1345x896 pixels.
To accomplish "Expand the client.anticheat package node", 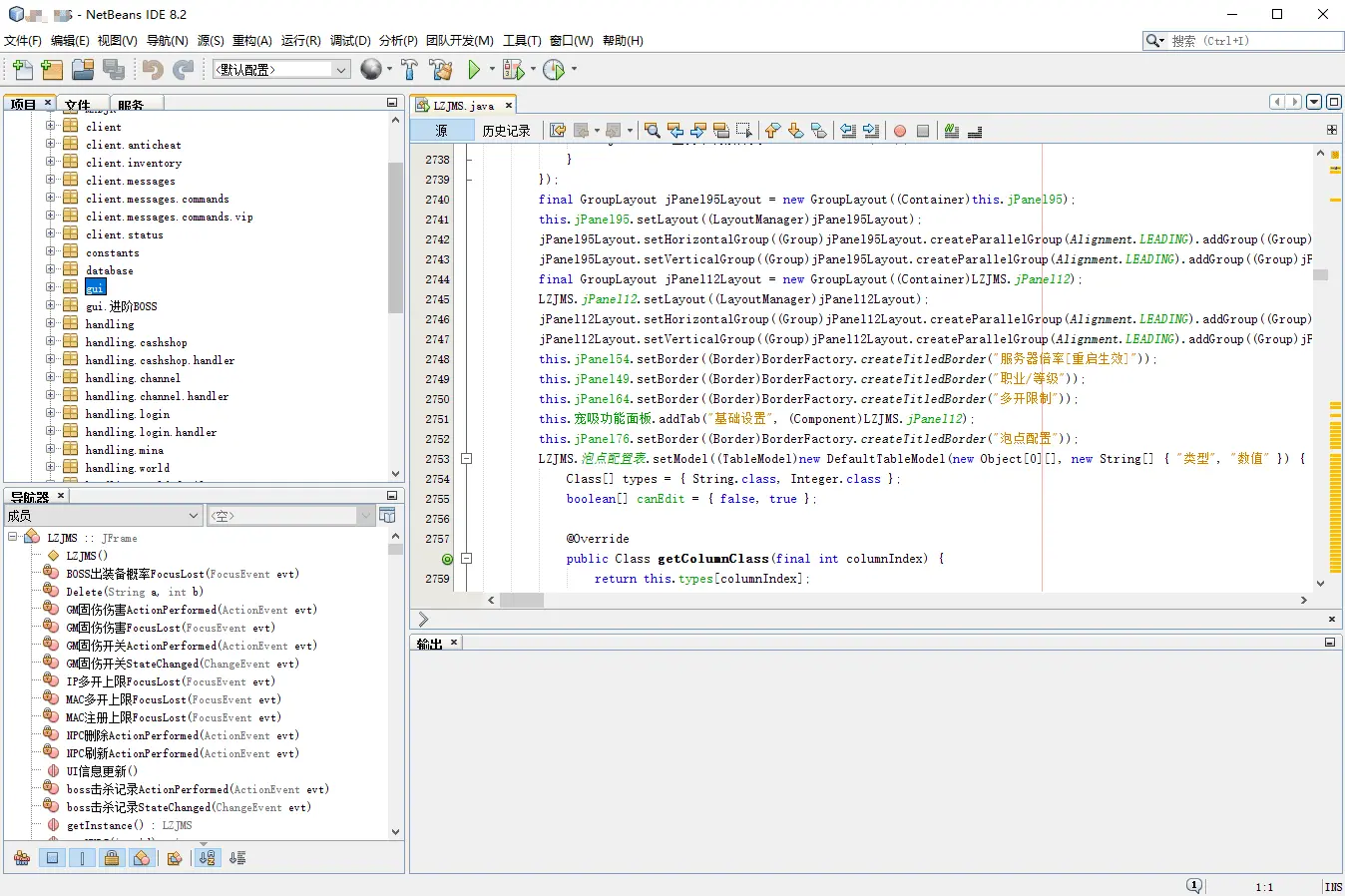I will click(50, 144).
